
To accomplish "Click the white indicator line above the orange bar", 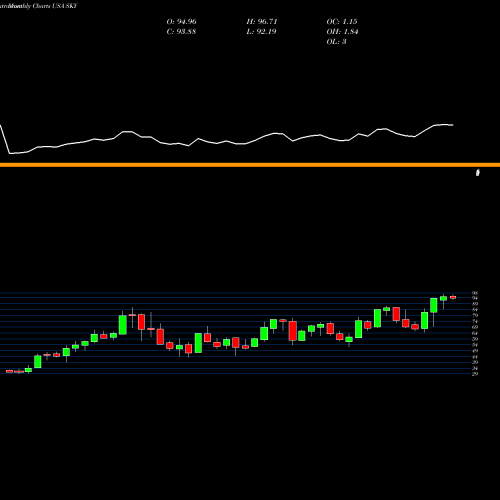I will tap(227, 140).
